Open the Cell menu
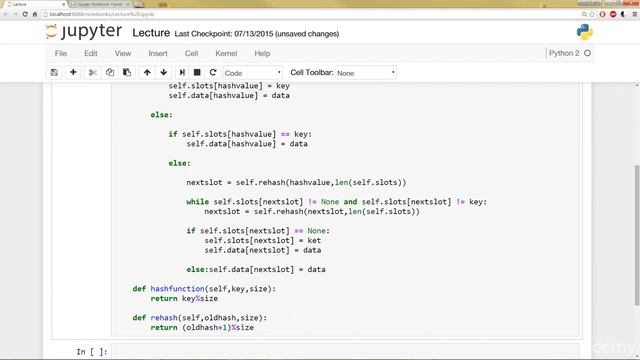 191,53
